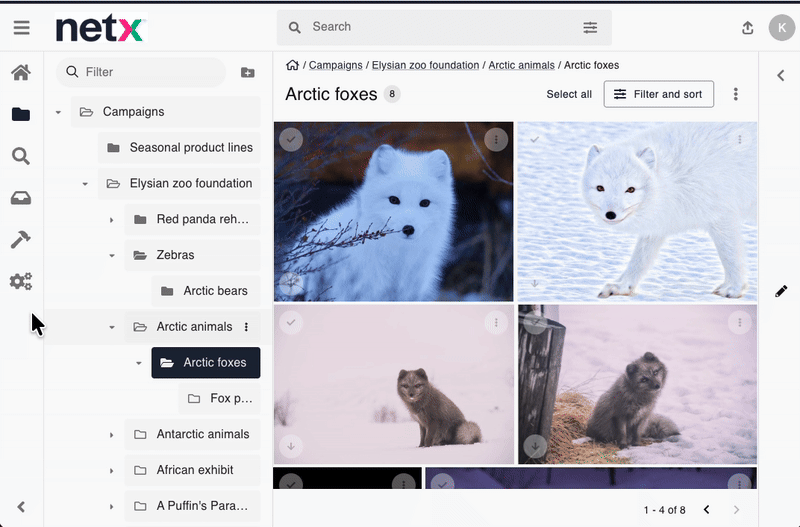
Task: Check the gray fox in snow image
Action: coord(290,322)
